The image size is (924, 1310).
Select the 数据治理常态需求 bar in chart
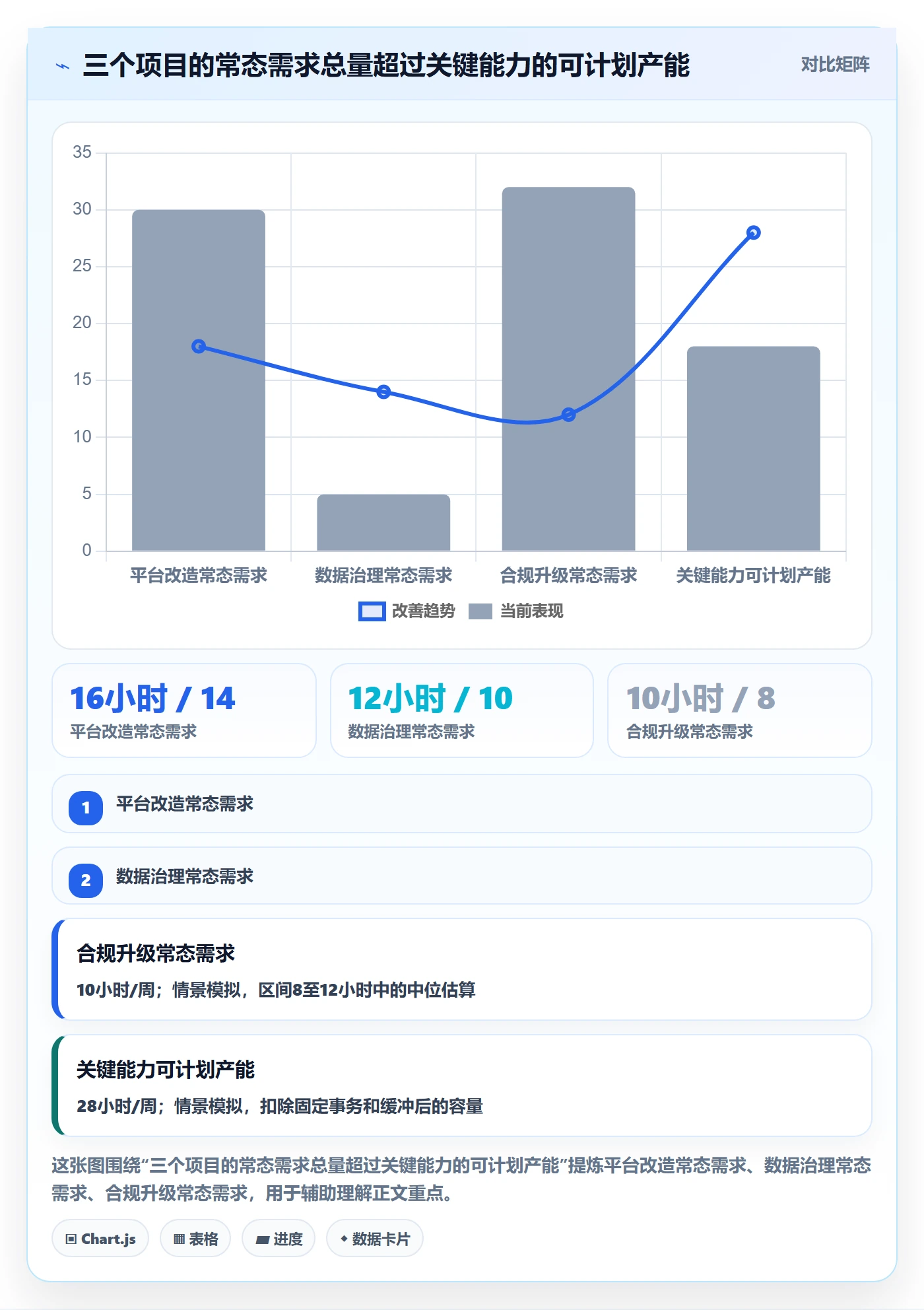pyautogui.click(x=383, y=522)
